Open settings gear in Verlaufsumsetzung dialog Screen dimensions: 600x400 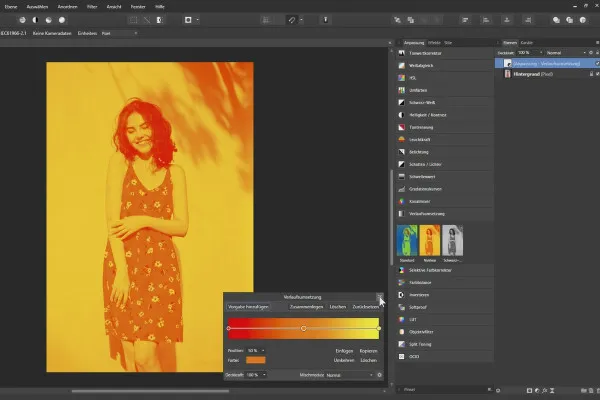[380, 374]
